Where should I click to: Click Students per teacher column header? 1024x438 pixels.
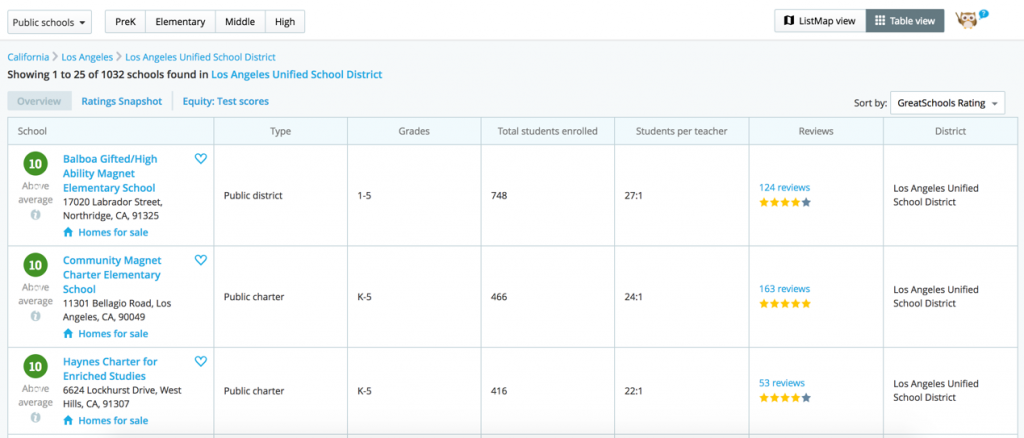point(682,131)
